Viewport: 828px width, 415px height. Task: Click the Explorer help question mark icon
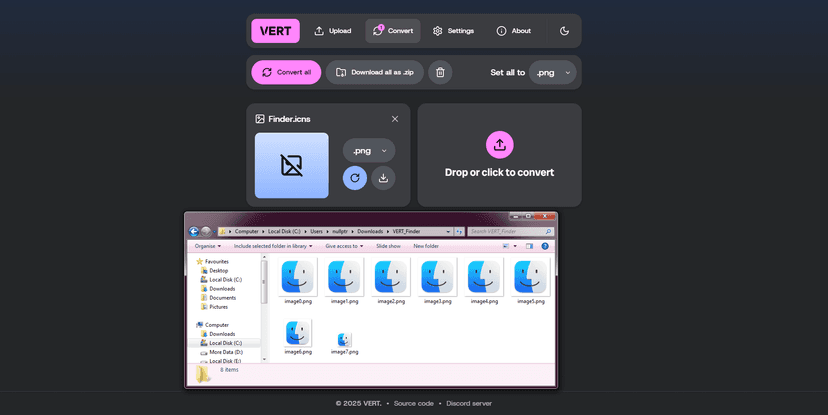(x=545, y=245)
